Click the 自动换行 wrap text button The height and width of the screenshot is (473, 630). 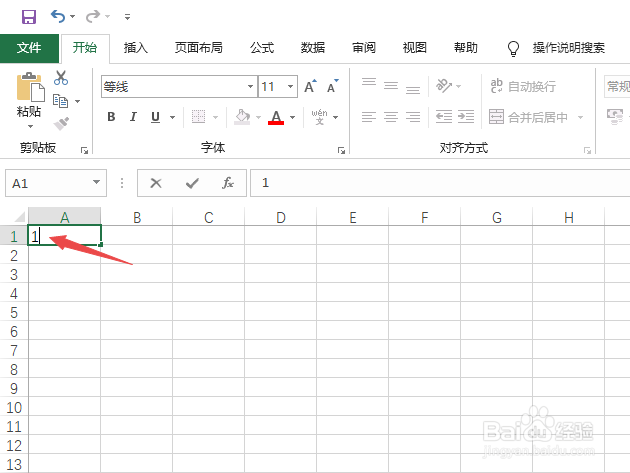pos(523,86)
